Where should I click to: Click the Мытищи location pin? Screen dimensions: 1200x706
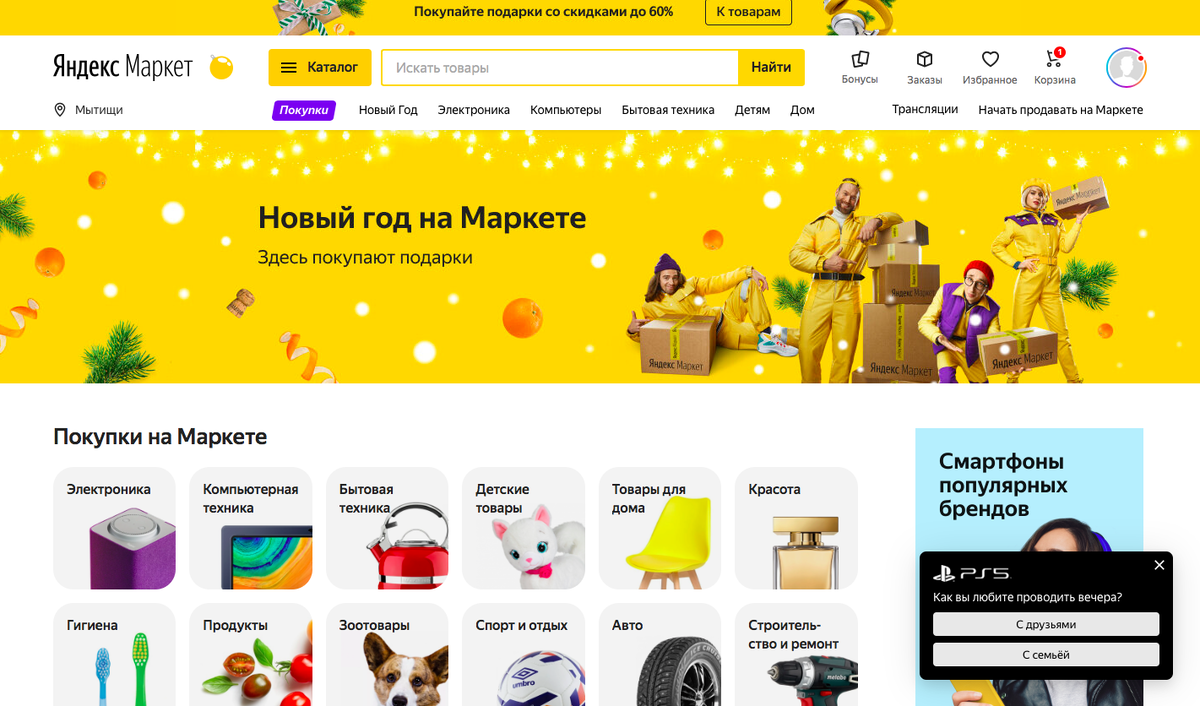click(x=60, y=110)
